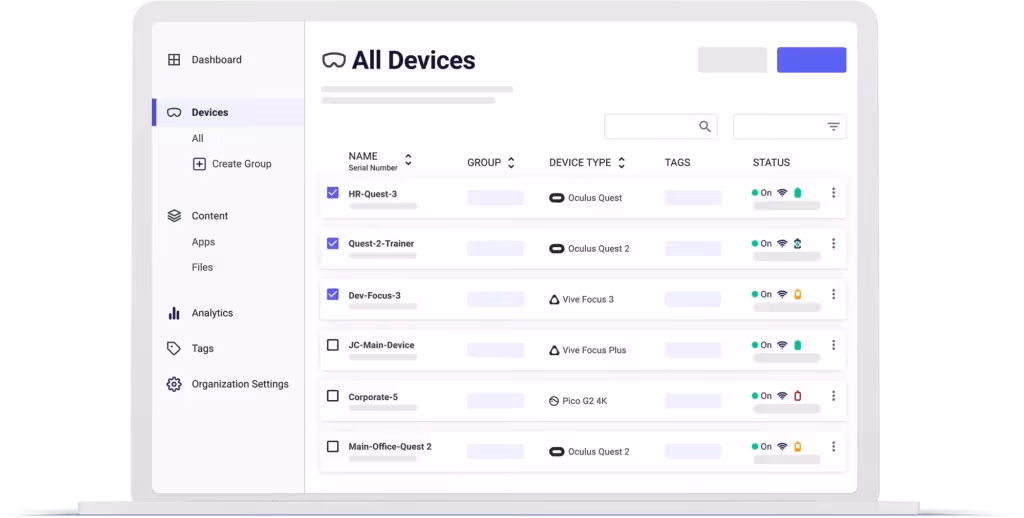This screenshot has height=518, width=1024.
Task: Click the TAGS column header
Action: (x=677, y=163)
